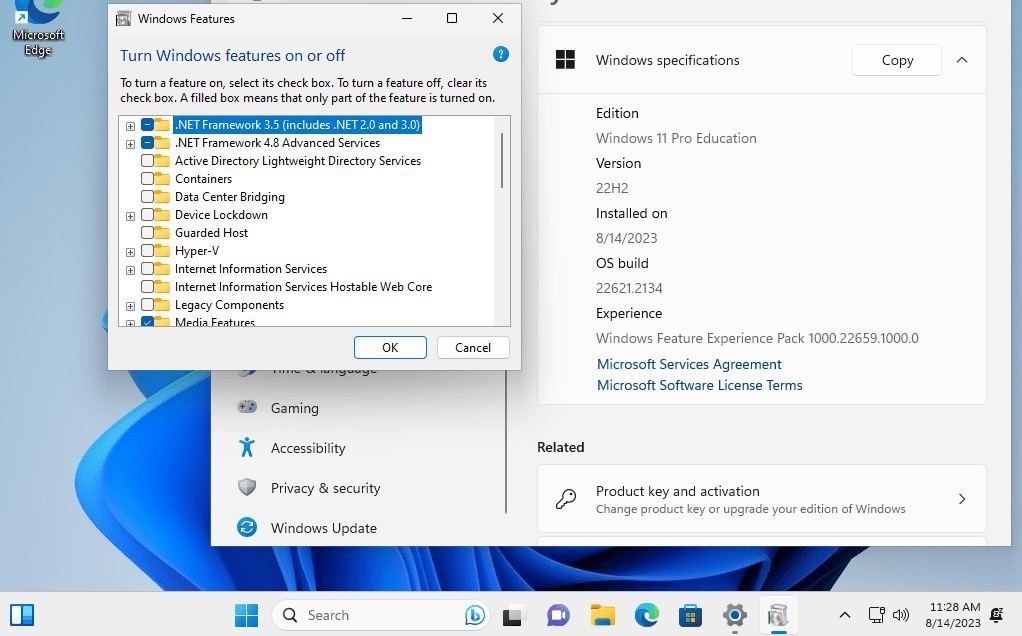The width and height of the screenshot is (1022, 636).
Task: Switch to Settings app on taskbar
Action: pos(735,615)
